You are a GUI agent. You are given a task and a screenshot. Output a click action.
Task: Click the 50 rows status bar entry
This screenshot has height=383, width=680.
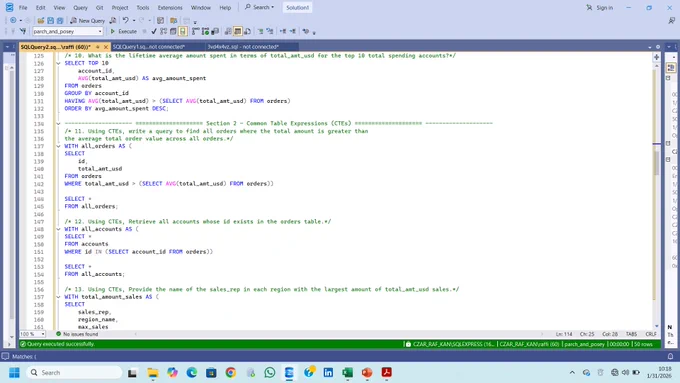[x=643, y=344]
